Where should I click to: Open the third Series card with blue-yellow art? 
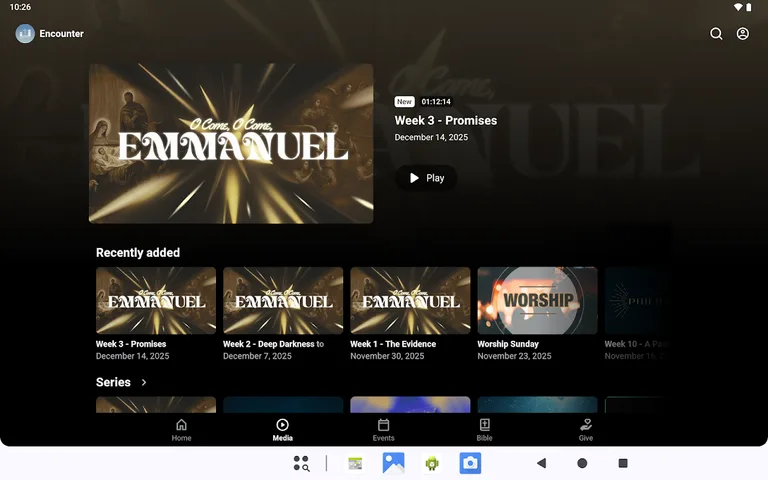(410, 405)
